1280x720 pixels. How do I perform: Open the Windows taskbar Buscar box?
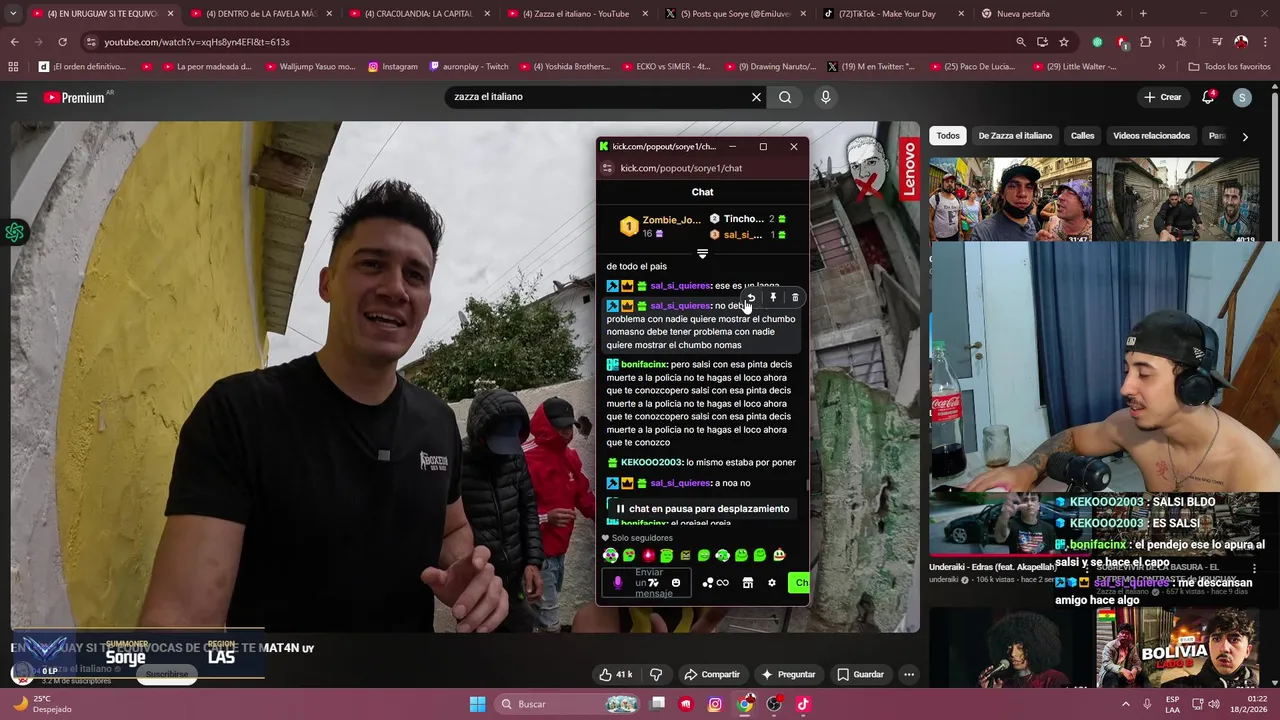[567, 704]
